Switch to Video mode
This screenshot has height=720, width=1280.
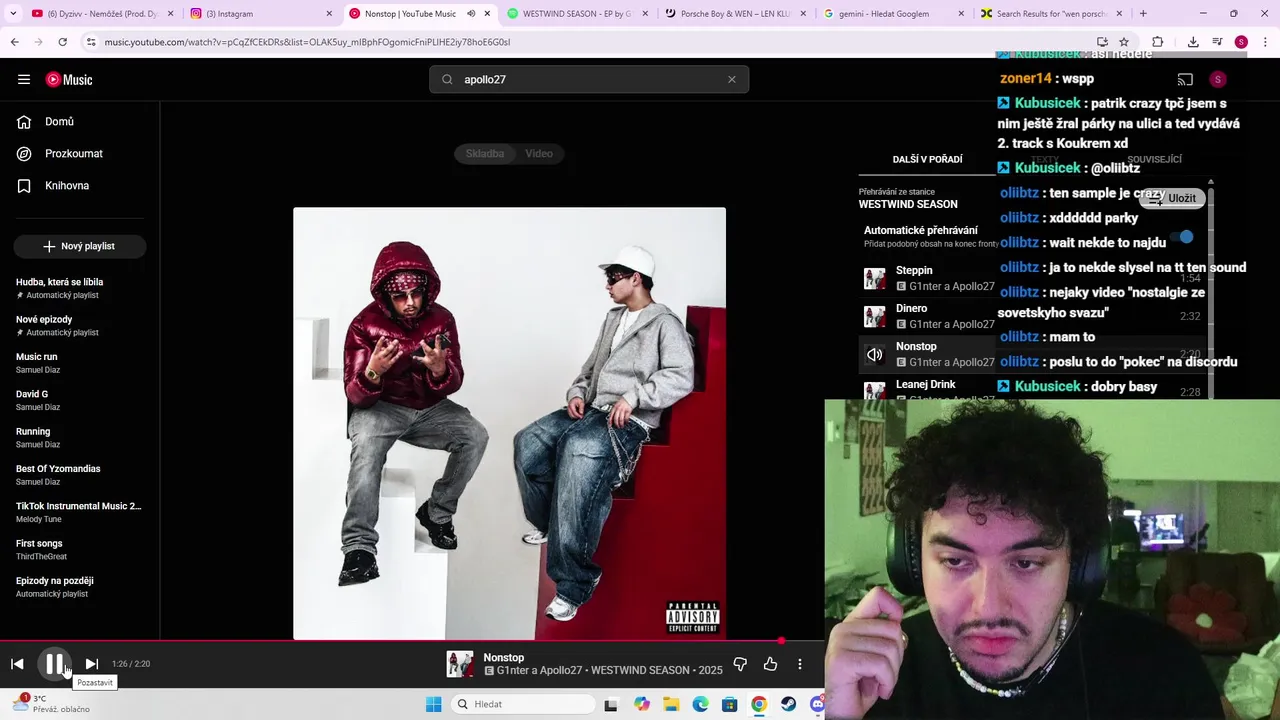click(x=539, y=153)
